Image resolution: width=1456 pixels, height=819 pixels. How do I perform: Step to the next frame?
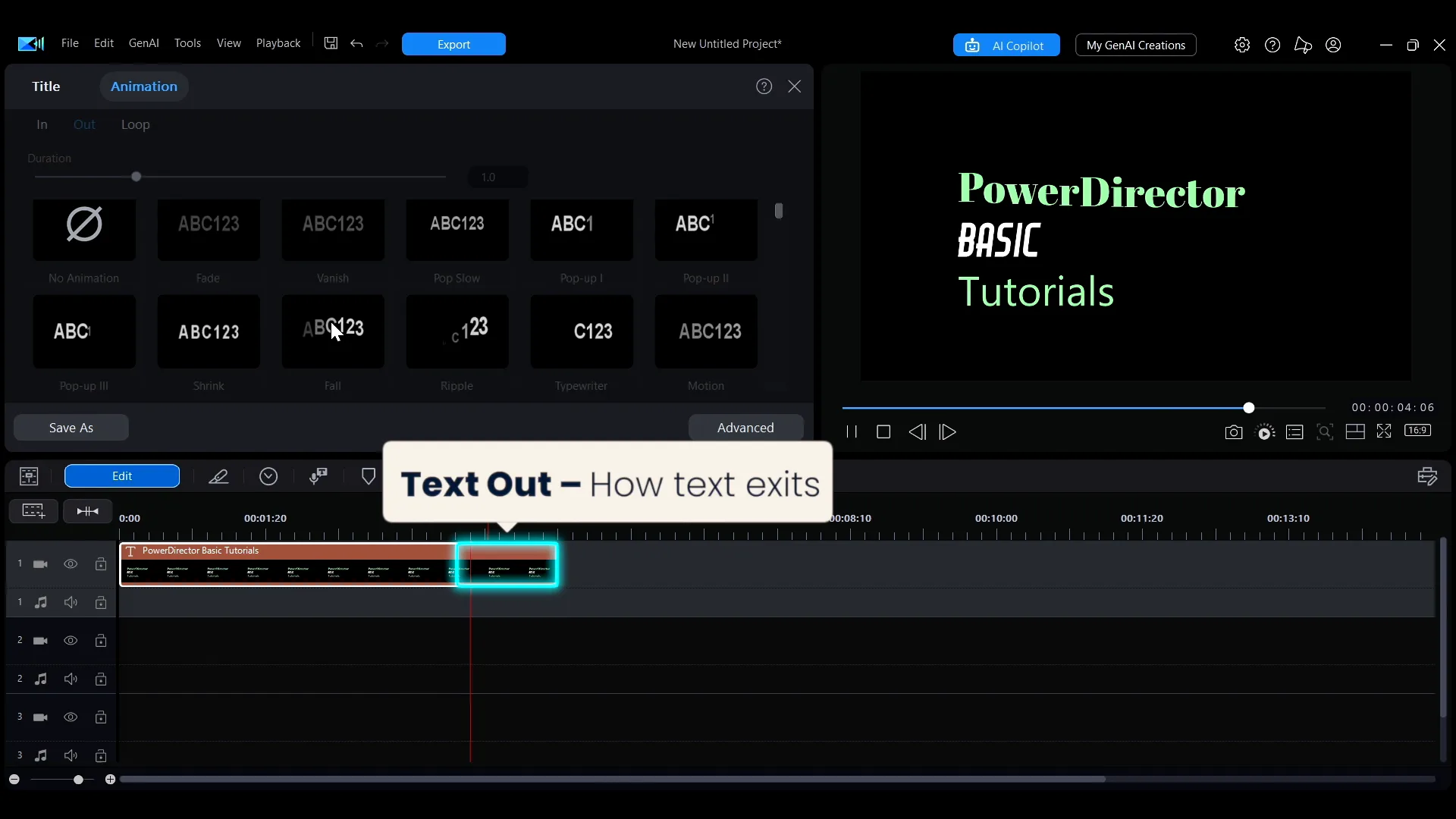point(948,431)
